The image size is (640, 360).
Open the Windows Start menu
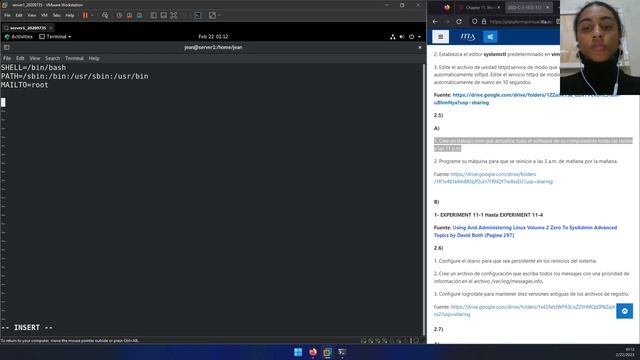(298, 352)
